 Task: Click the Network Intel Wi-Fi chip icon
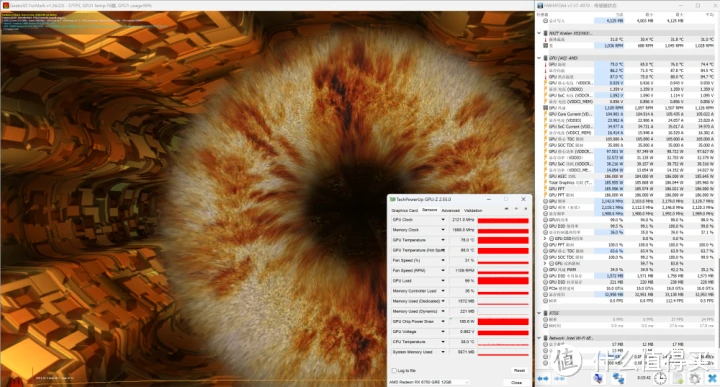pos(546,338)
